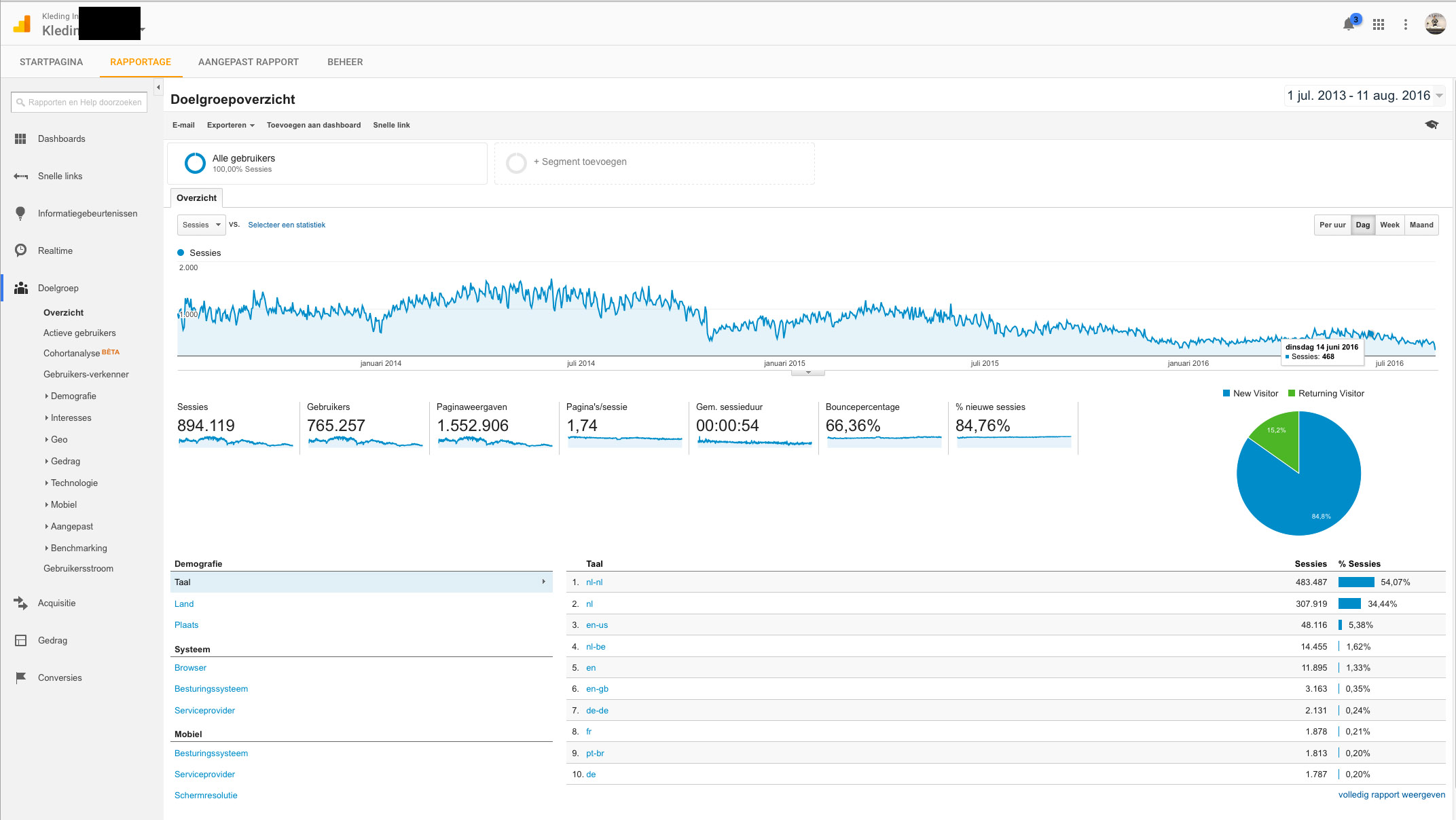The image size is (1456, 820).
Task: Open the Sessies metric dropdown
Action: [201, 225]
